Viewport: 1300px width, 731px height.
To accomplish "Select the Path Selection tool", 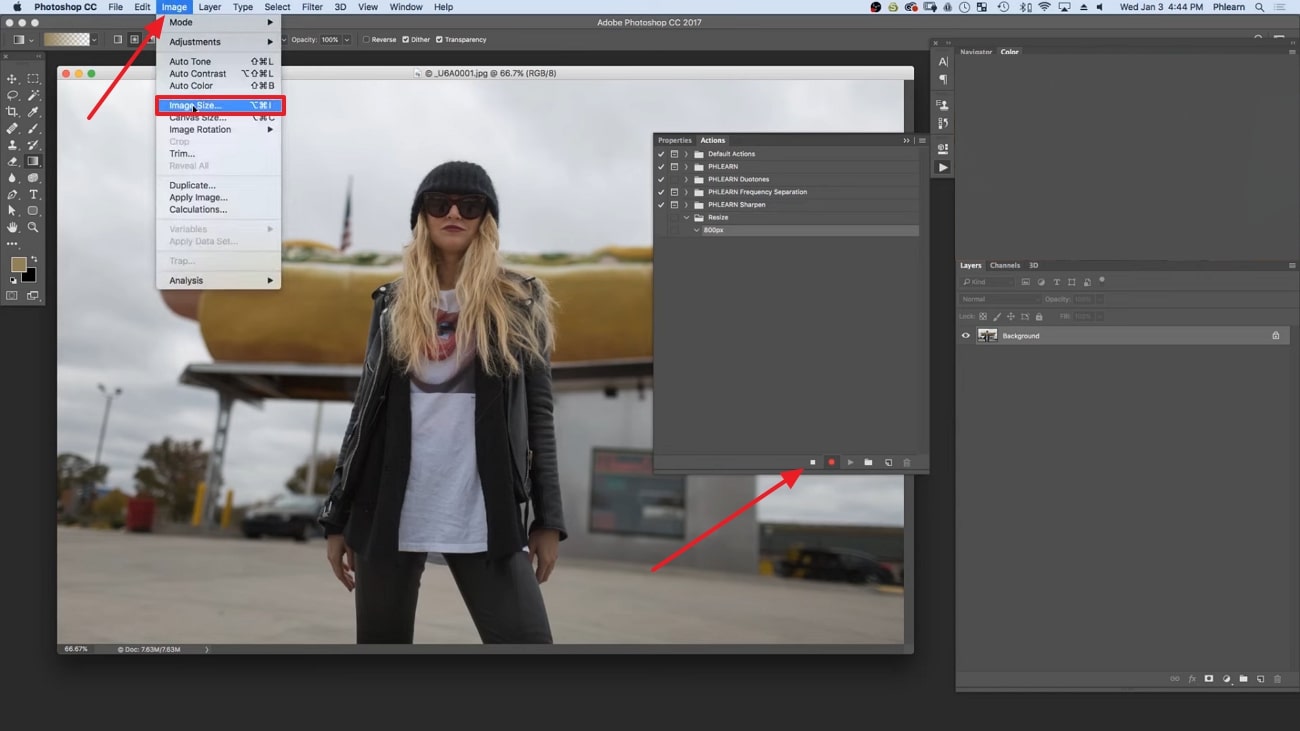I will point(12,211).
